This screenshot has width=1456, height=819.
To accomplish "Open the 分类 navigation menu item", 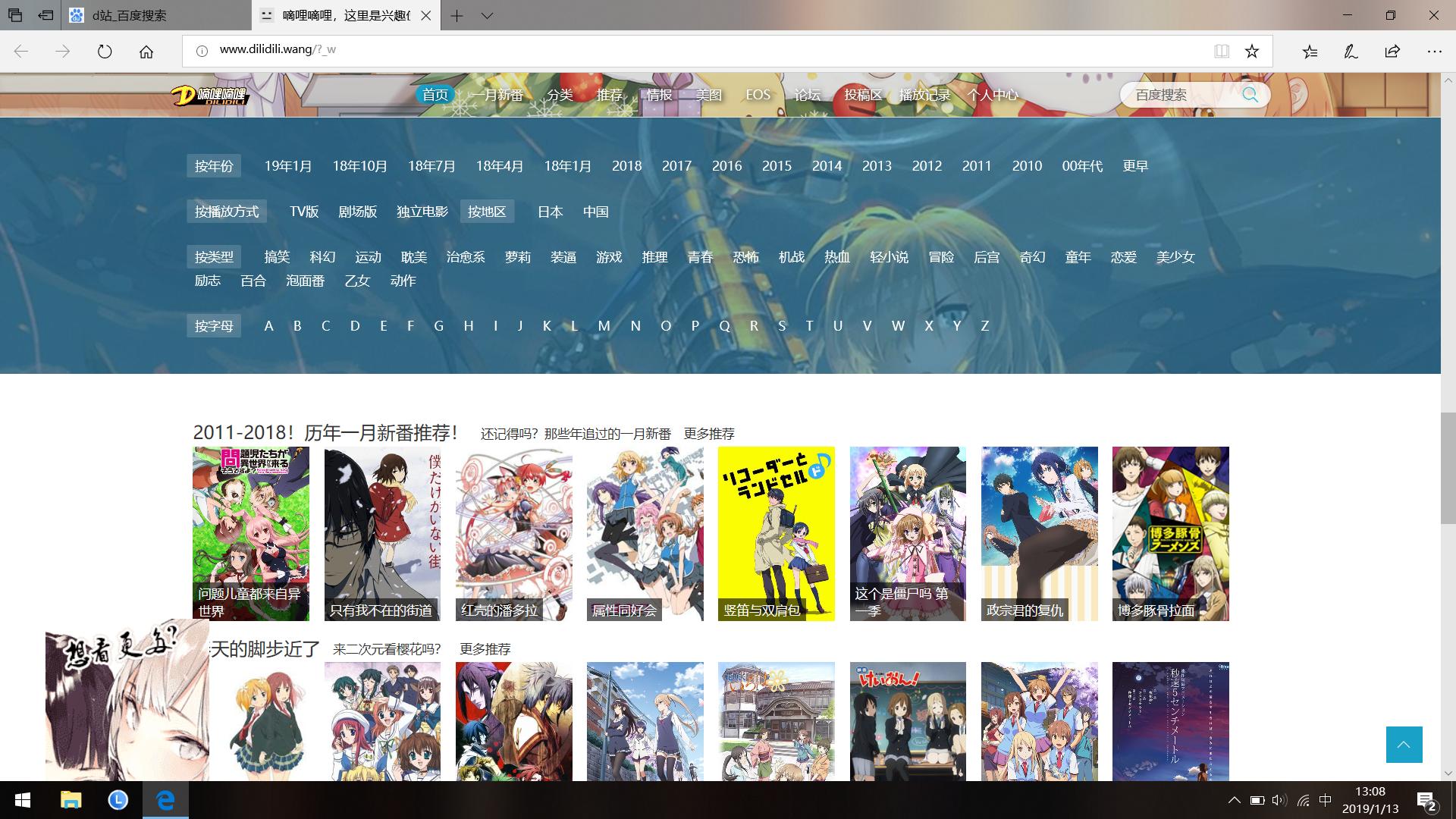I will tap(560, 95).
